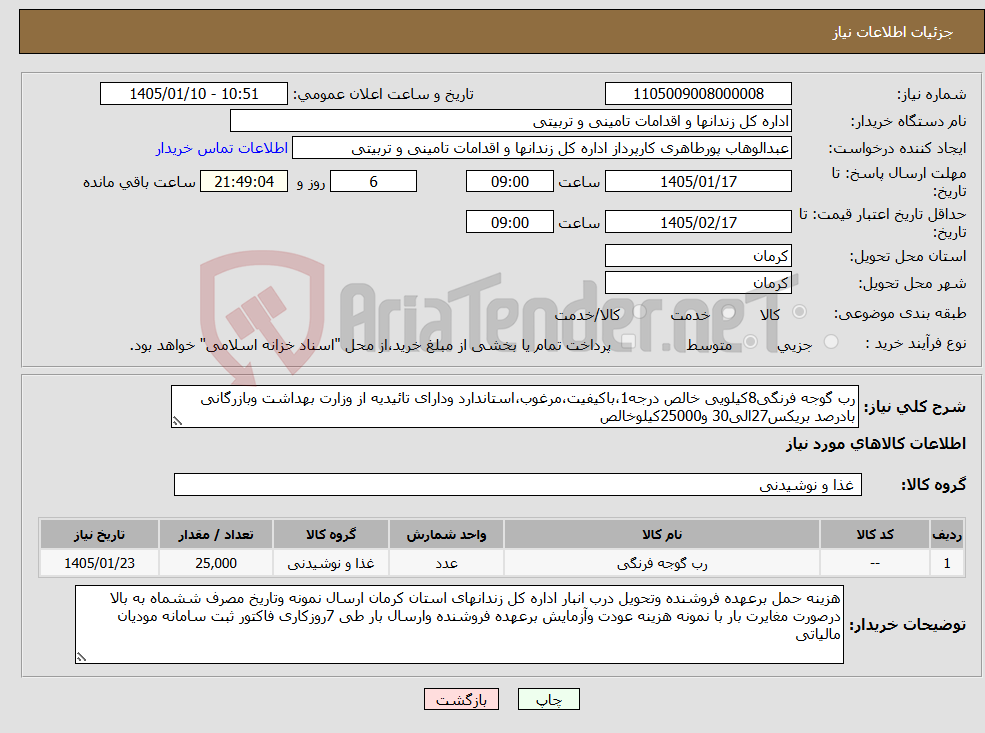Click the اطلاعات کالاهای مورد نیاز heading
This screenshot has width=985, height=733.
click(875, 444)
